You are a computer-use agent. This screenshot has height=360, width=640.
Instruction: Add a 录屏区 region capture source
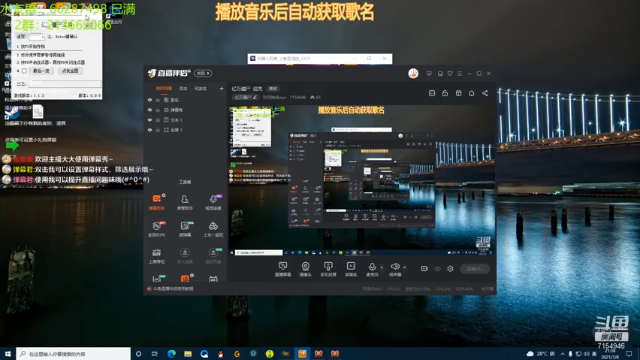[x=351, y=269]
